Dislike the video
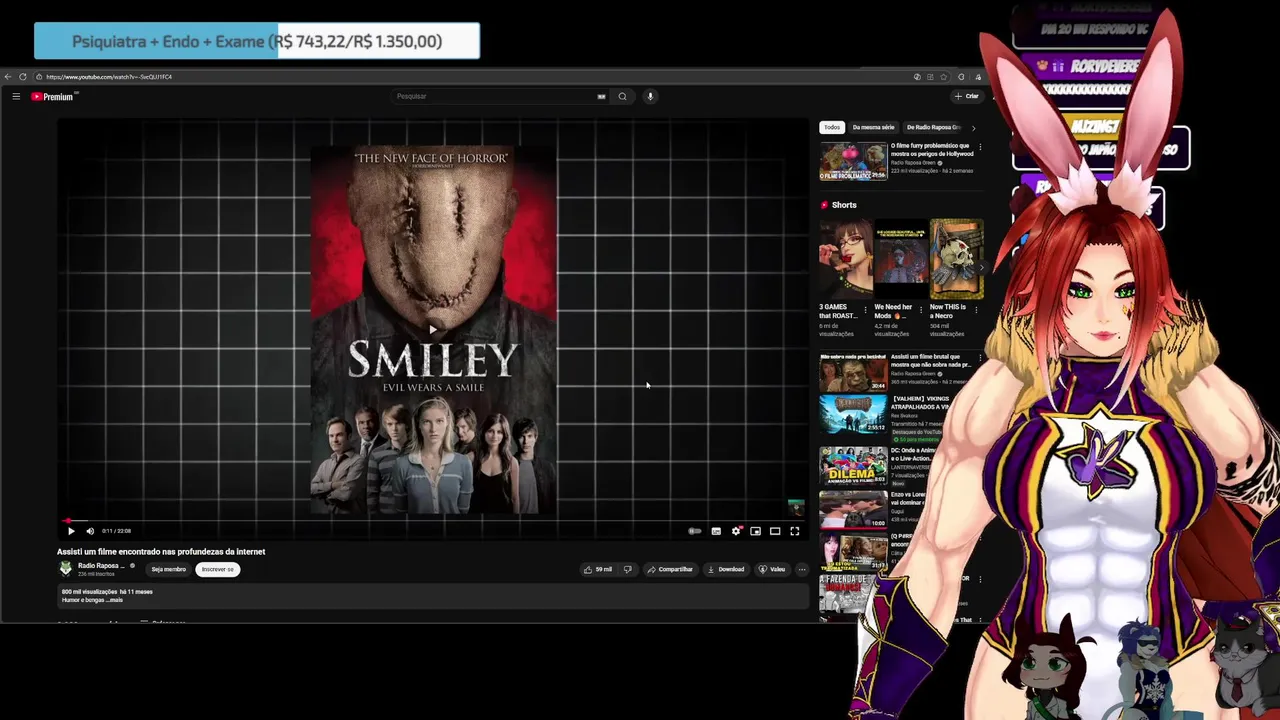1280x720 pixels. point(627,569)
